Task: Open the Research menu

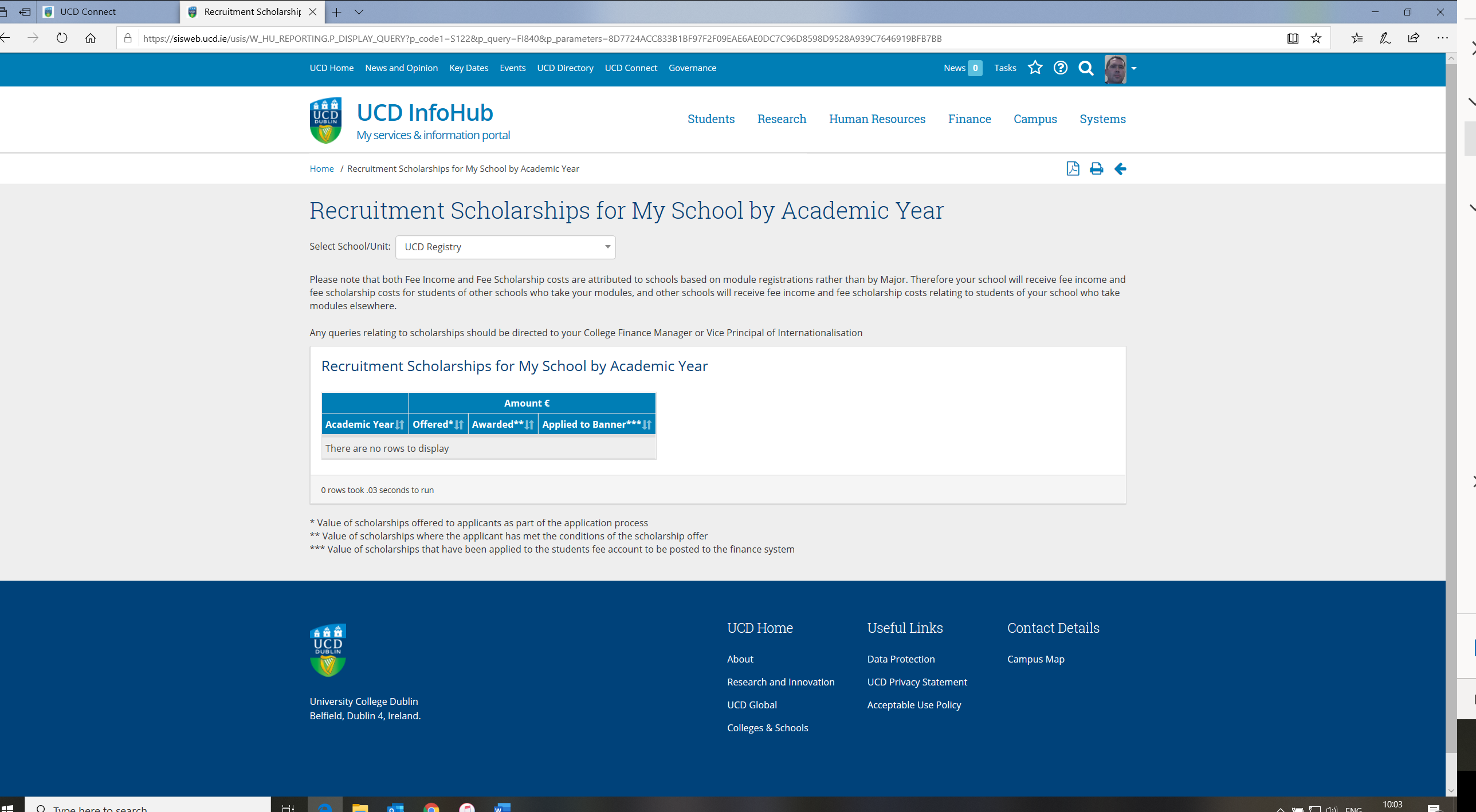Action: coord(782,119)
